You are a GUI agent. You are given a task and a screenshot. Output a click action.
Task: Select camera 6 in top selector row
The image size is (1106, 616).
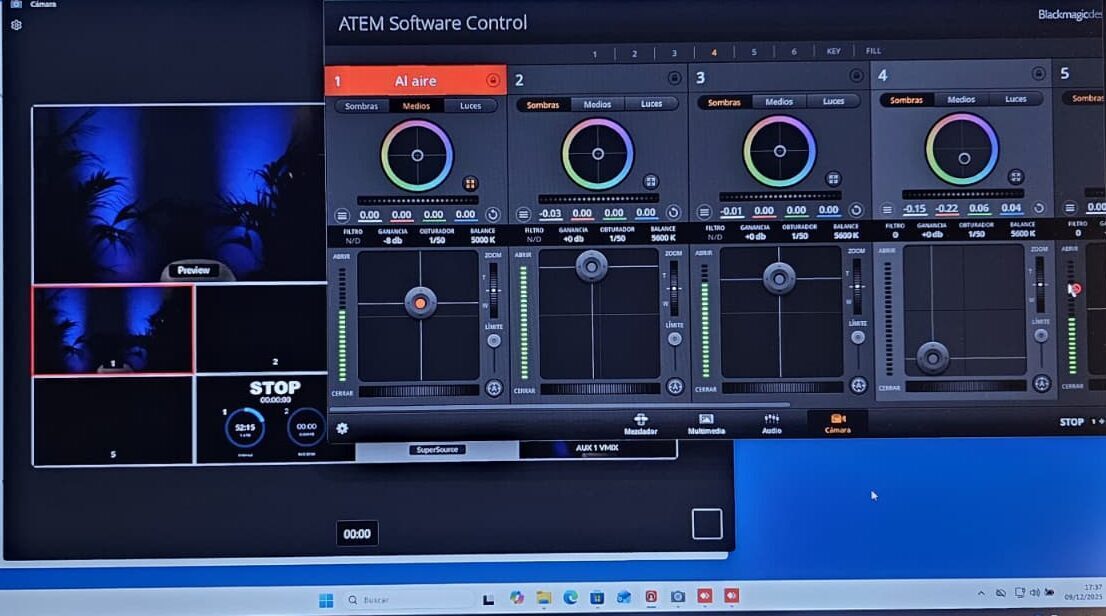[794, 52]
